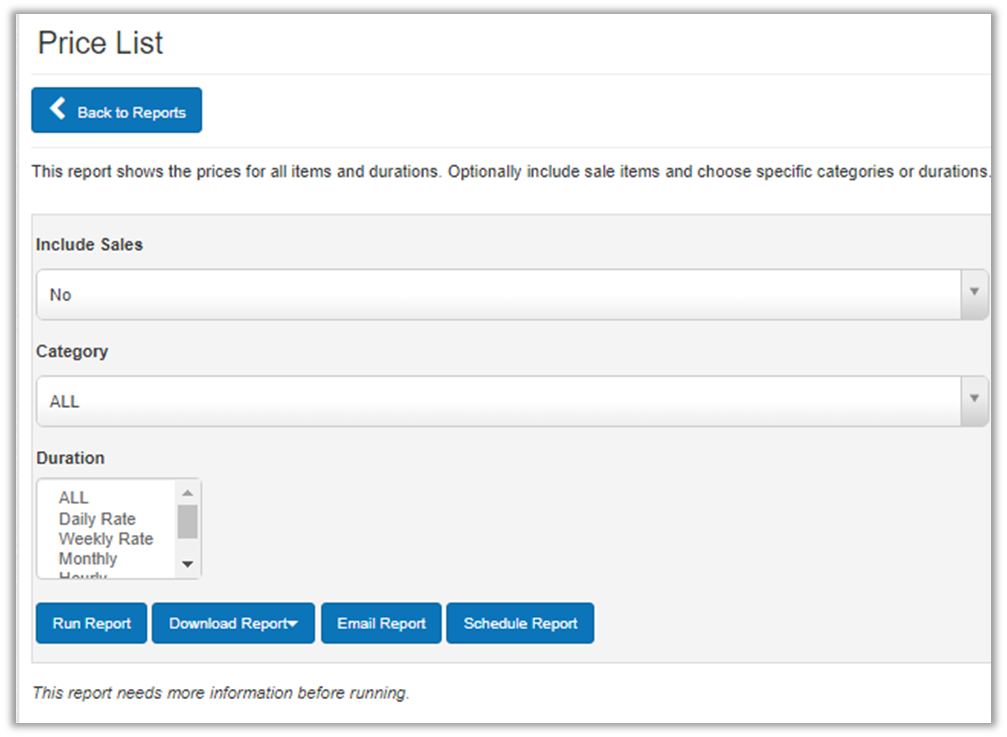Click the Duration list scroll up arrow
Screen dimensions: 1007x737
[x=187, y=492]
